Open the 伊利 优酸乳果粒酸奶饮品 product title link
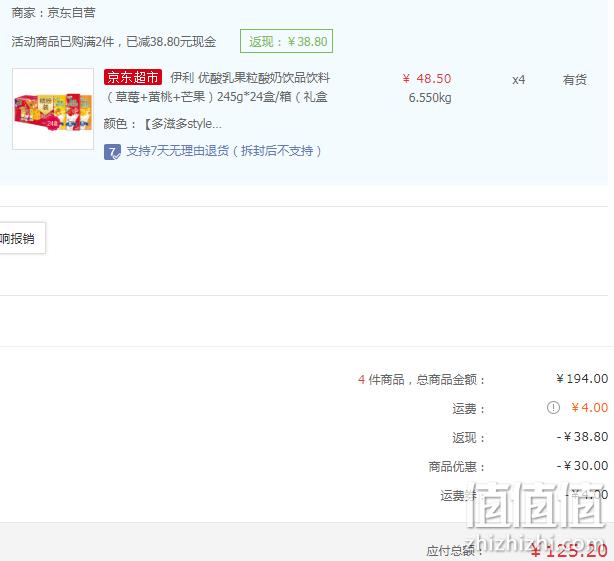The image size is (614, 561). (217, 87)
